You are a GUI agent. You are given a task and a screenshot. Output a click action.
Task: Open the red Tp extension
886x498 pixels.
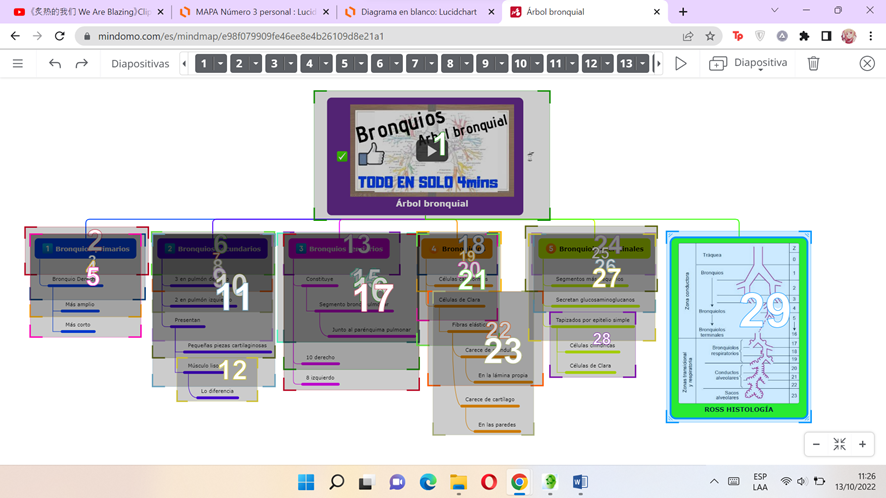pyautogui.click(x=737, y=36)
